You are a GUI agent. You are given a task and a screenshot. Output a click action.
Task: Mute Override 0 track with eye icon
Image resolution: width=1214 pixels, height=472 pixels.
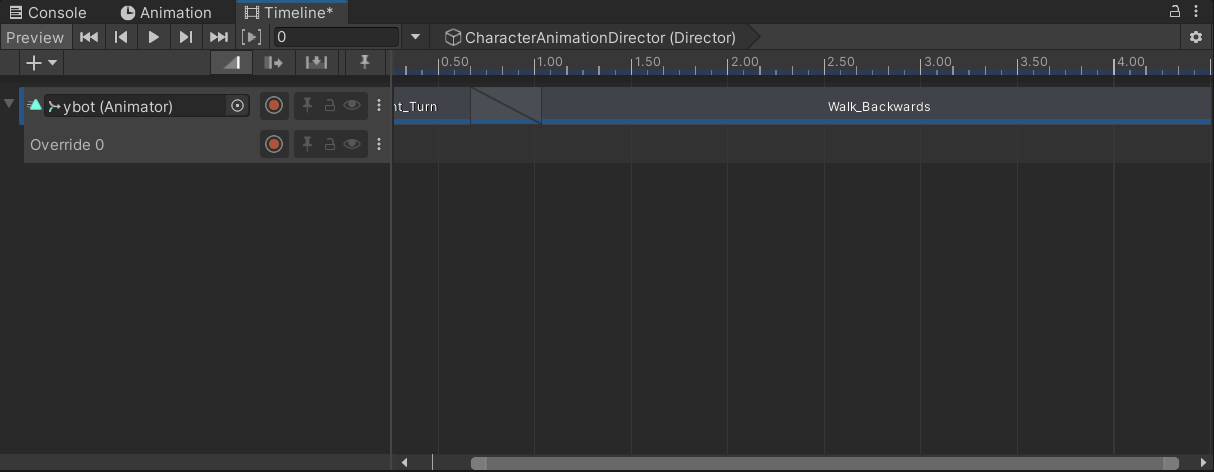pos(352,144)
